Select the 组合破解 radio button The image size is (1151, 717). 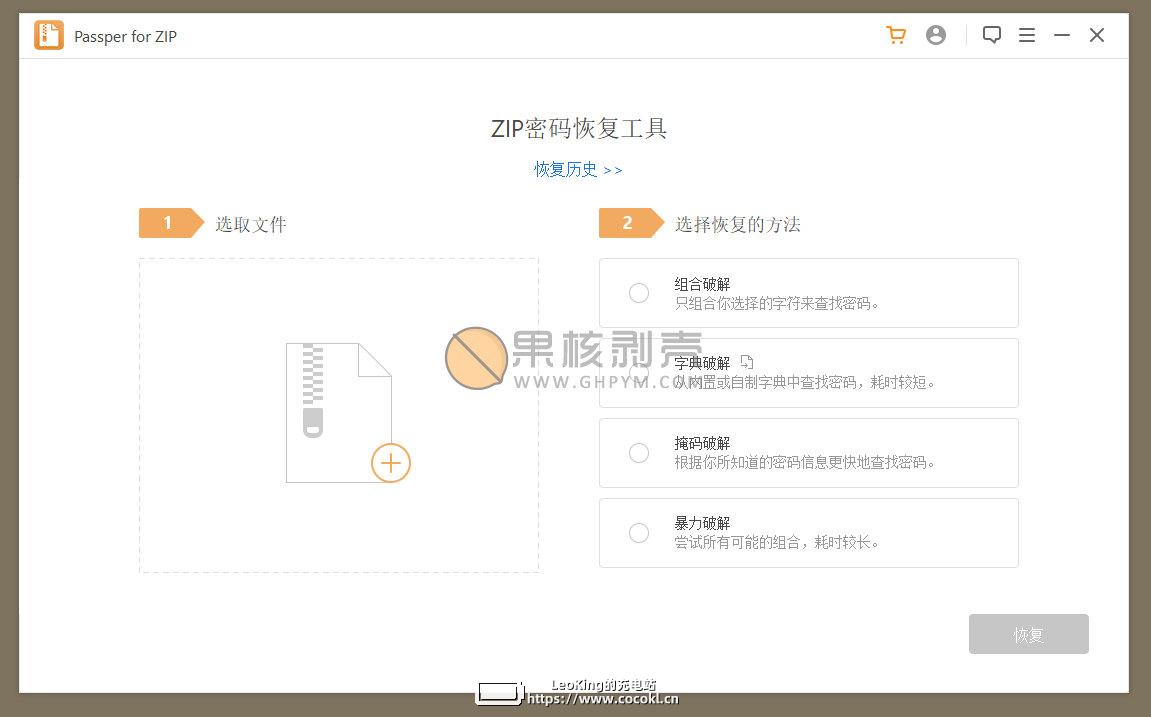point(639,293)
